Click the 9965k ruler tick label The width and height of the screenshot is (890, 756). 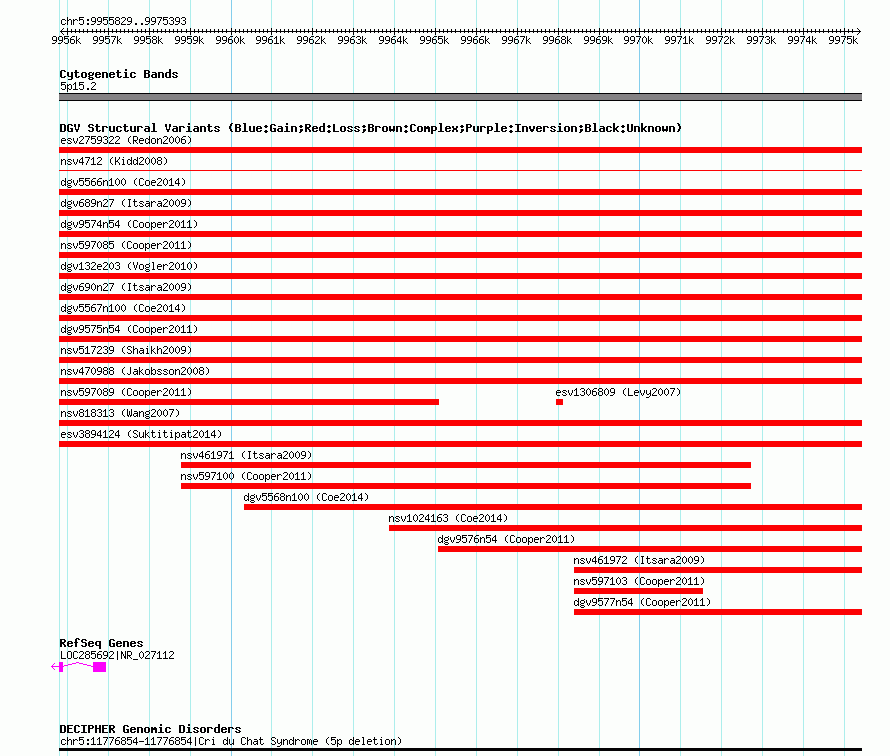434,40
